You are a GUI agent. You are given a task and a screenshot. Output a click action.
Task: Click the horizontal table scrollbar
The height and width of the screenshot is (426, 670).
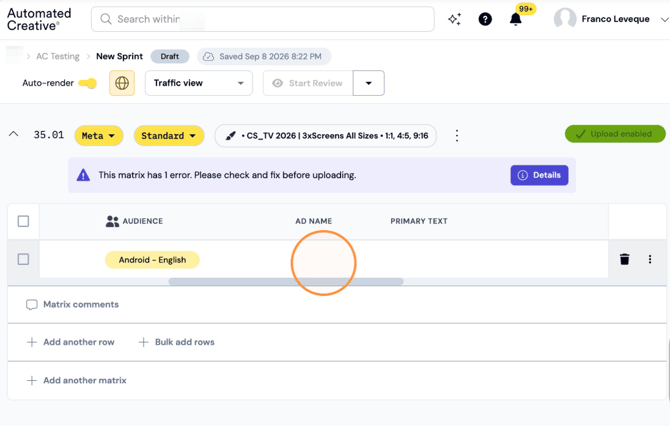[286, 282]
